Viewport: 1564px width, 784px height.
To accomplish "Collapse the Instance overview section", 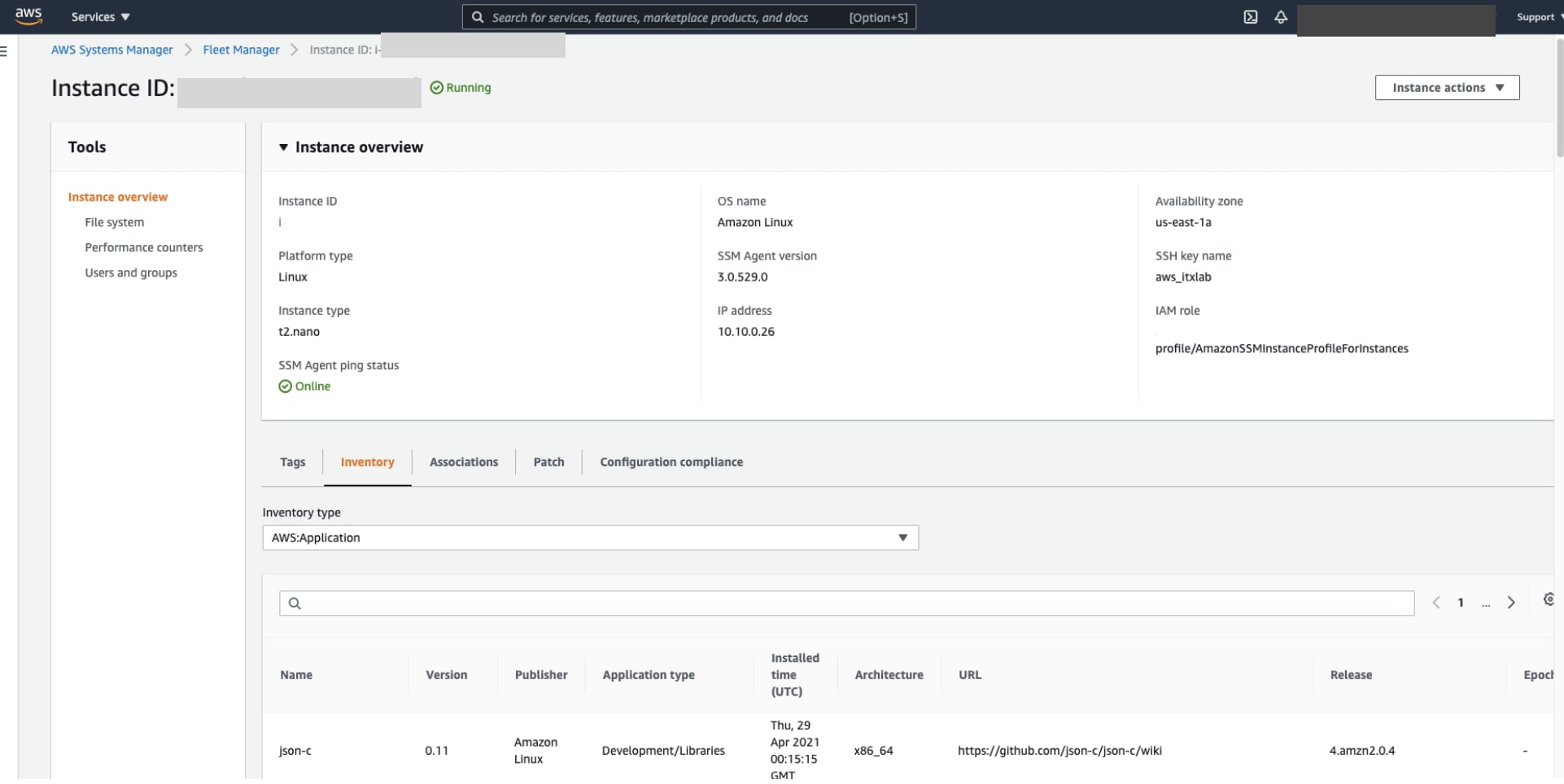I will pyautogui.click(x=283, y=147).
